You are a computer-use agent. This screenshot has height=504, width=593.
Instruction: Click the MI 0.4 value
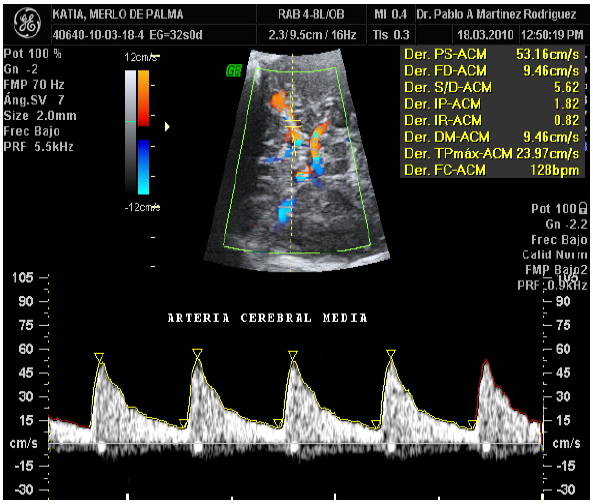point(391,14)
